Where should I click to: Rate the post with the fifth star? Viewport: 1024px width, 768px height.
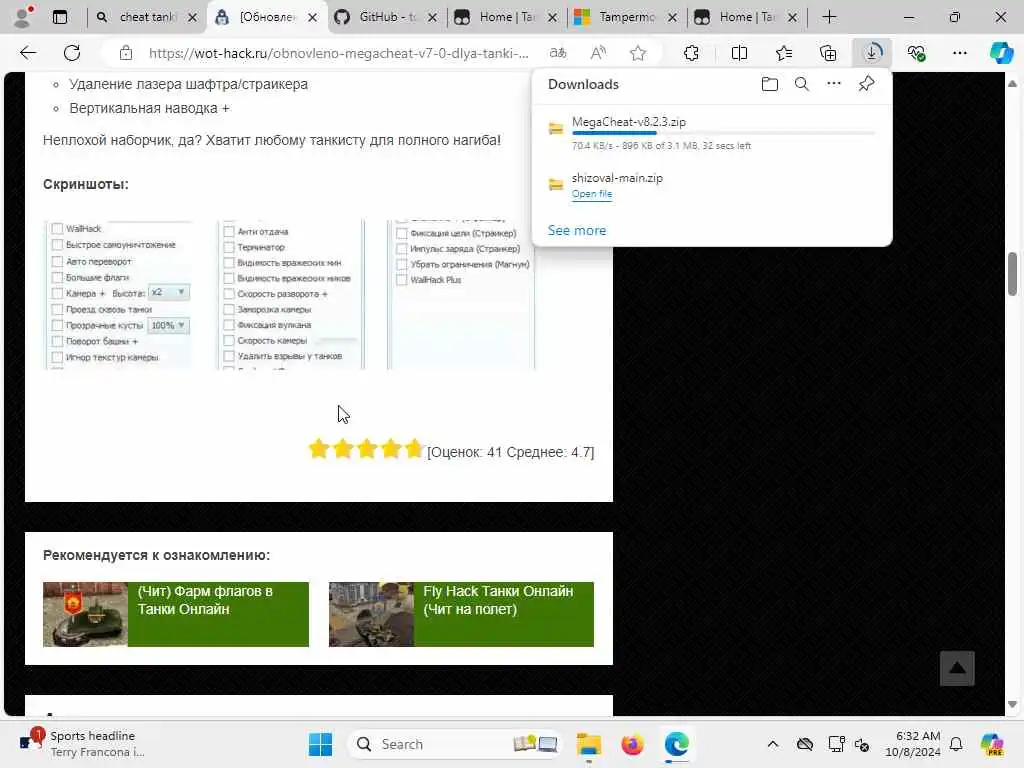coord(414,449)
